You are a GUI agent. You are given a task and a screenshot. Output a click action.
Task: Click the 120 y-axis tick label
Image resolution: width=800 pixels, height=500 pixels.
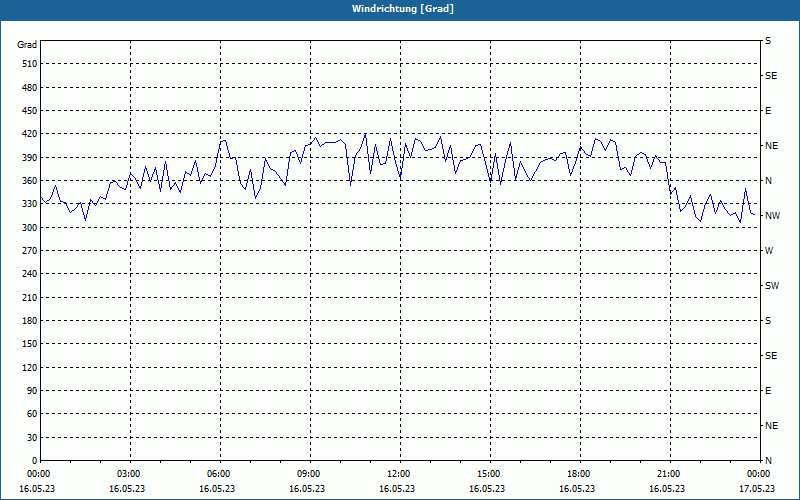[30, 367]
